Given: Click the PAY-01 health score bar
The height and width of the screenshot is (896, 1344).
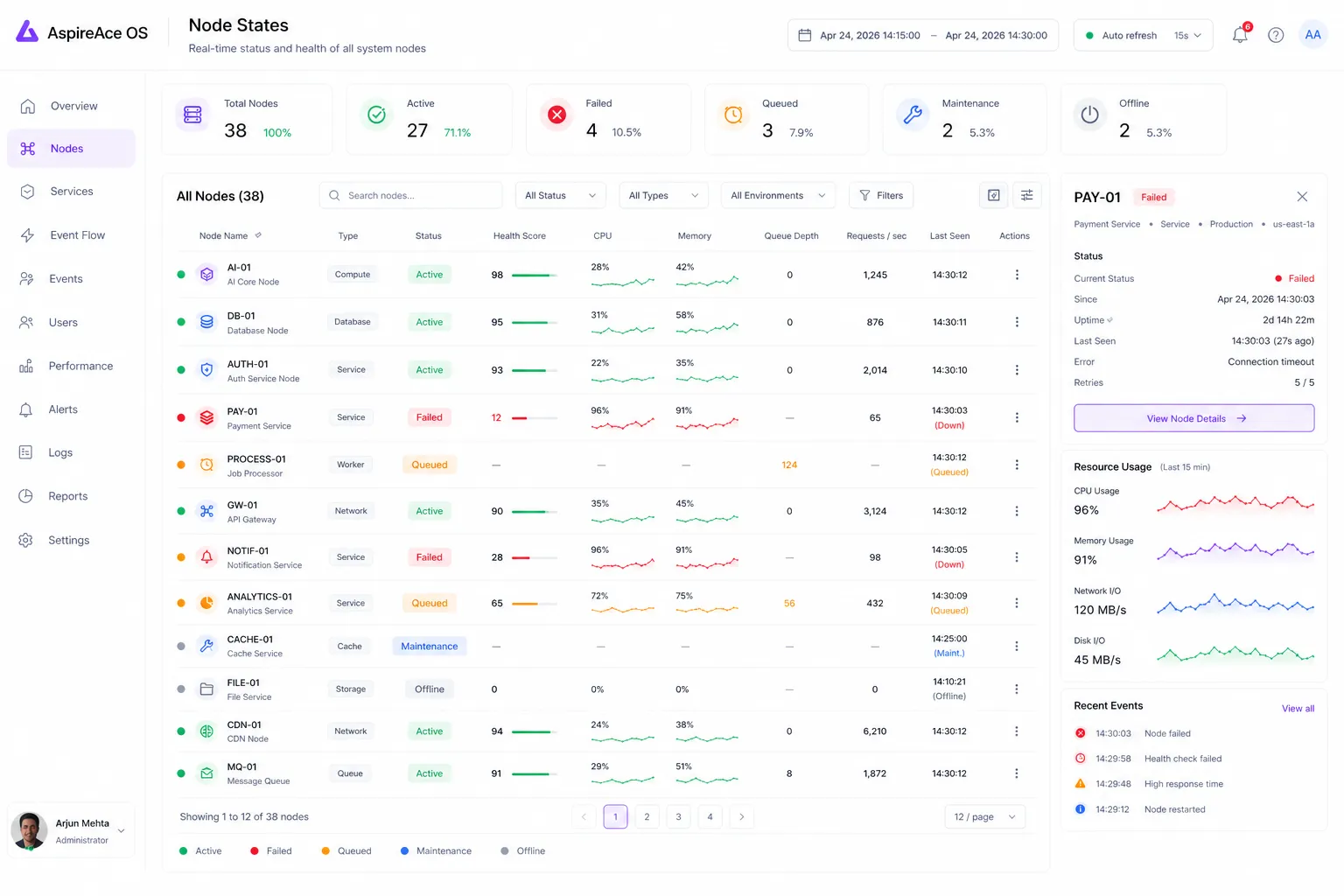Looking at the screenshot, I should point(535,417).
